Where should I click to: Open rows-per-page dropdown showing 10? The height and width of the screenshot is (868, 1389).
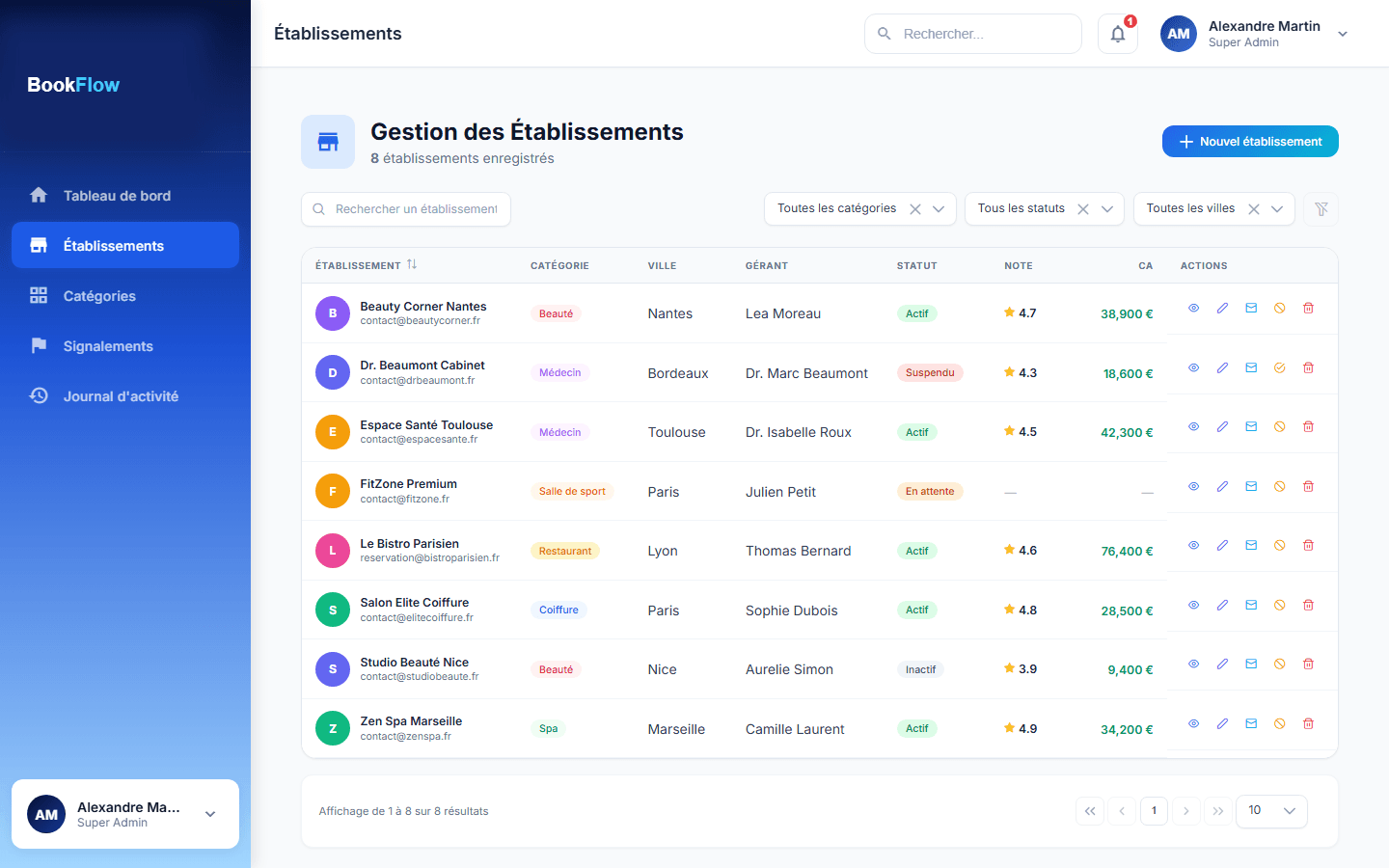coord(1271,811)
